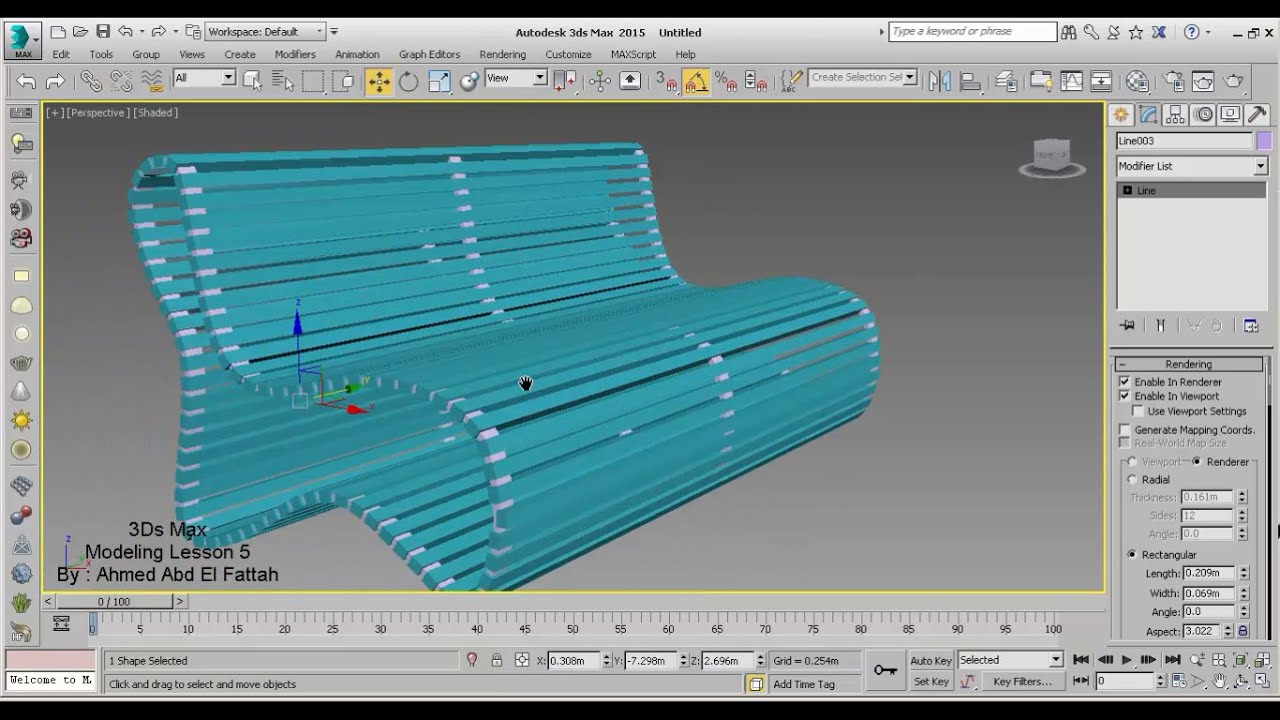Check Use Viewport Settings option
The height and width of the screenshot is (720, 1280).
(x=1138, y=411)
